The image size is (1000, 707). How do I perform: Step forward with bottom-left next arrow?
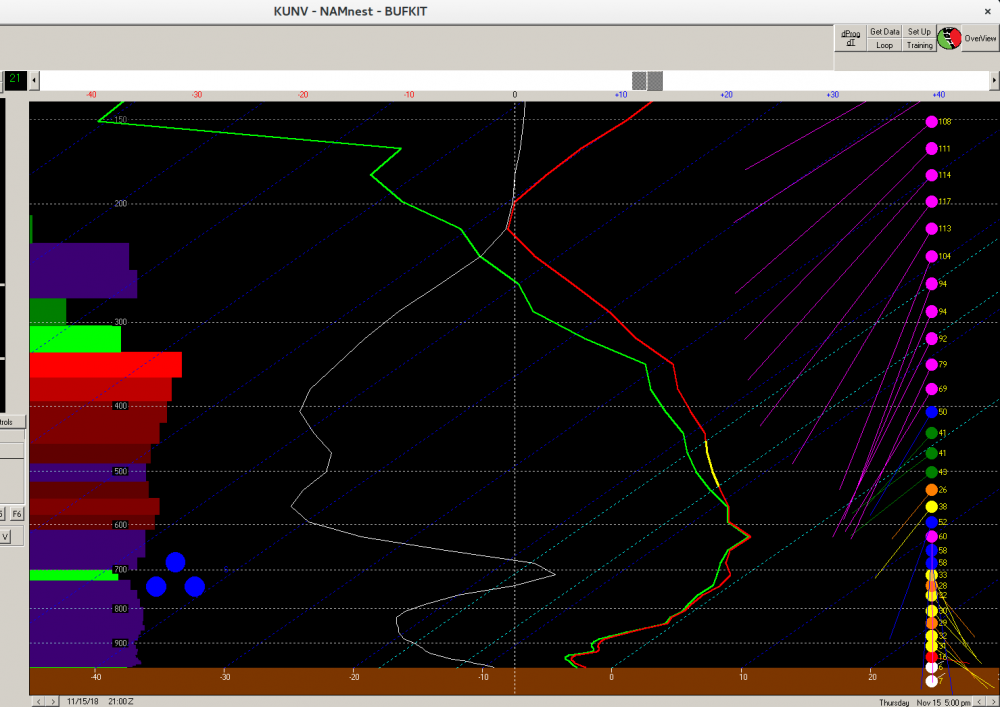tap(53, 701)
